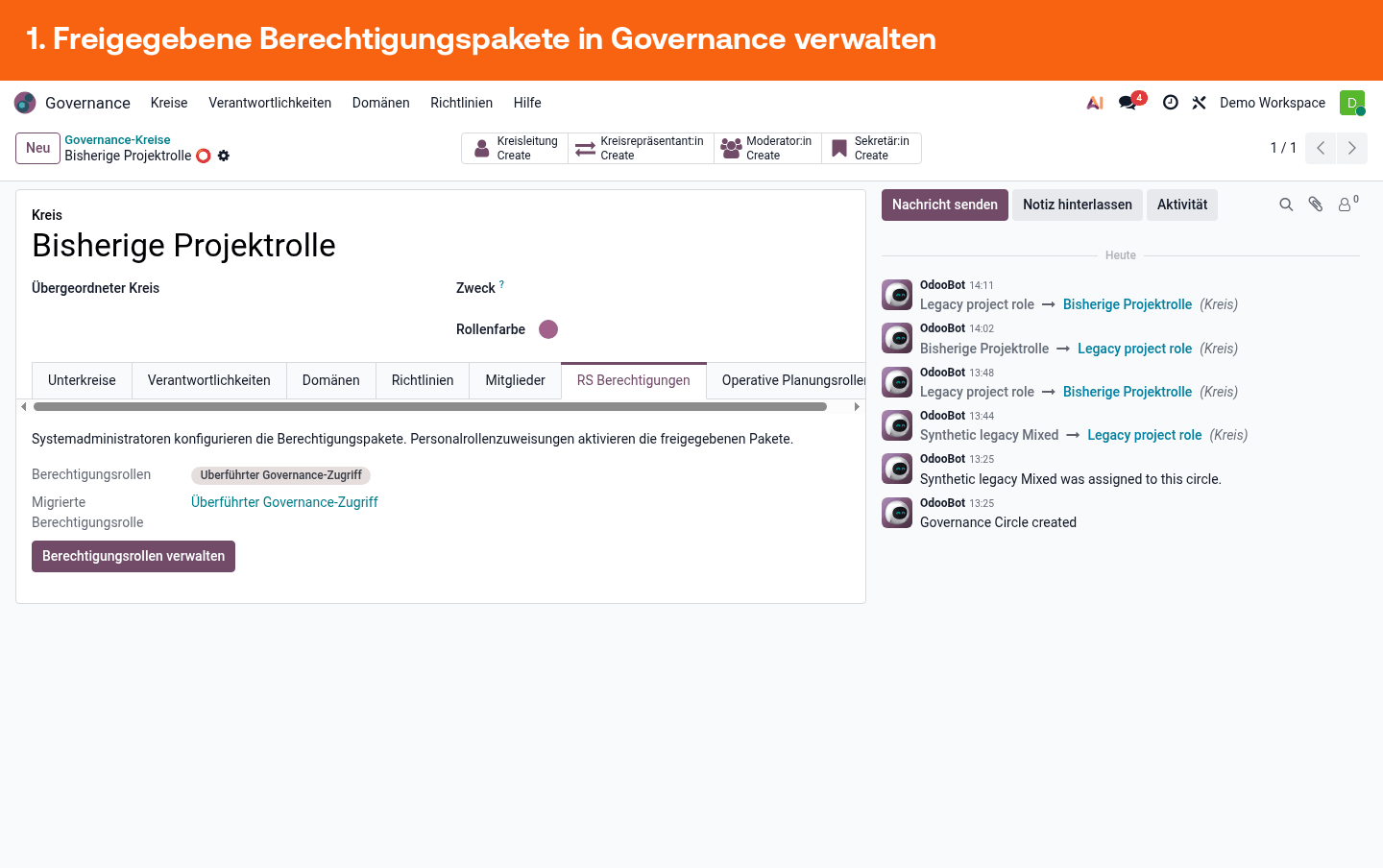Click the green user avatar icon
Viewport: 1383px width, 868px height.
click(1352, 103)
